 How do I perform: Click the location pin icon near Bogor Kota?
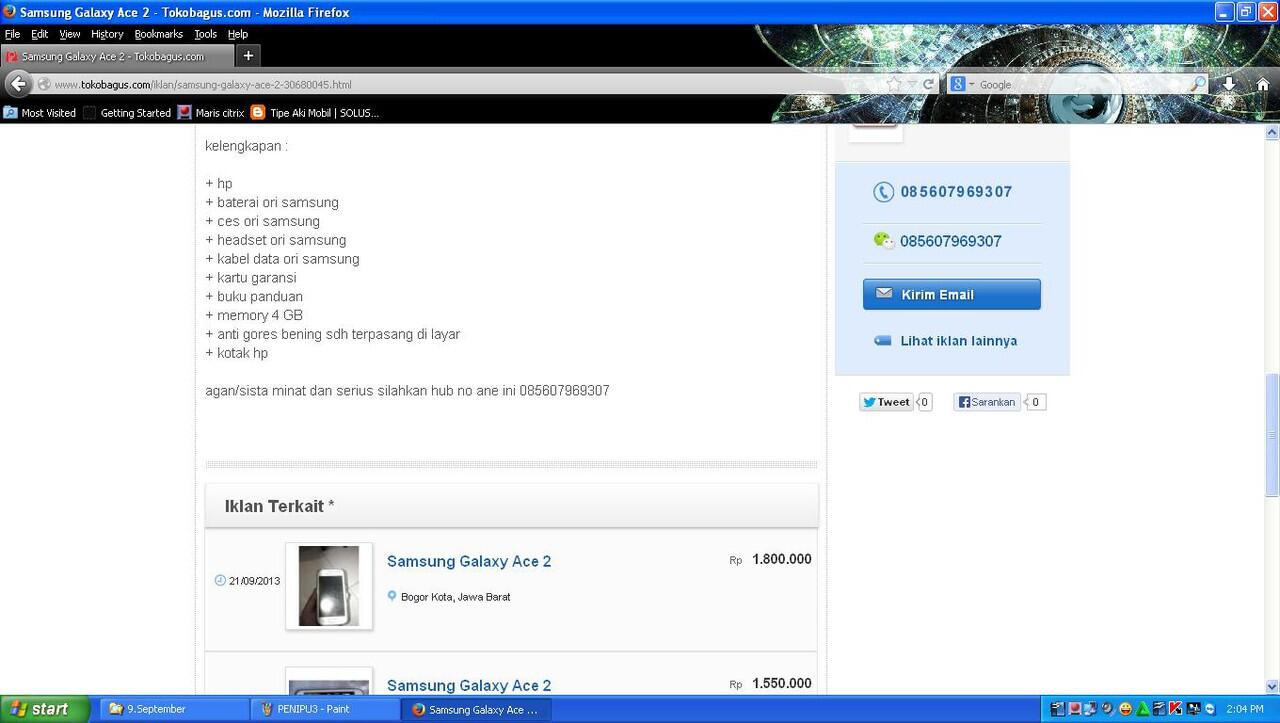(392, 596)
